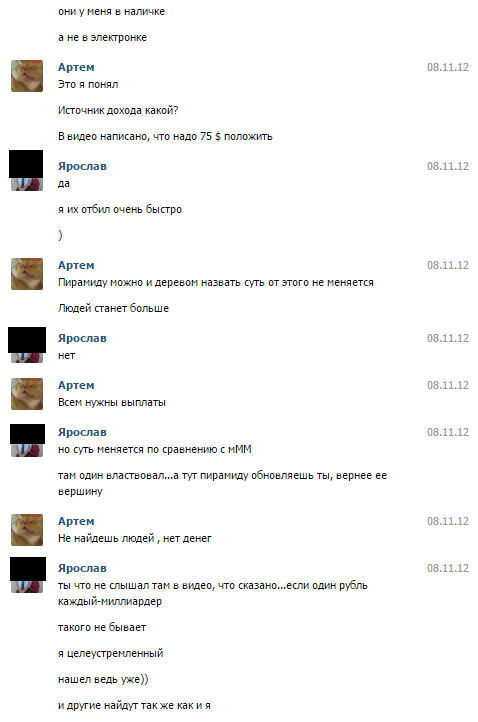Open Артем's avatar beside "Пирамиду можно и деревом назвать"
Image resolution: width=478 pixels, height=722 pixels.
click(x=27, y=274)
